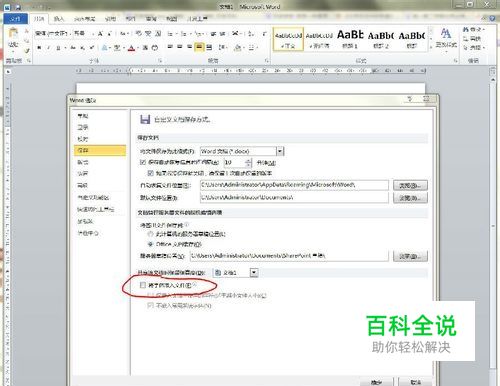The image size is (500, 386).
Task: Click the OK button in Word Options
Action: 377,382
